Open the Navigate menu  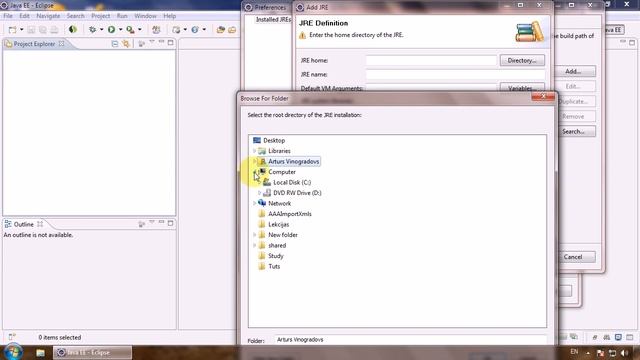48,16
